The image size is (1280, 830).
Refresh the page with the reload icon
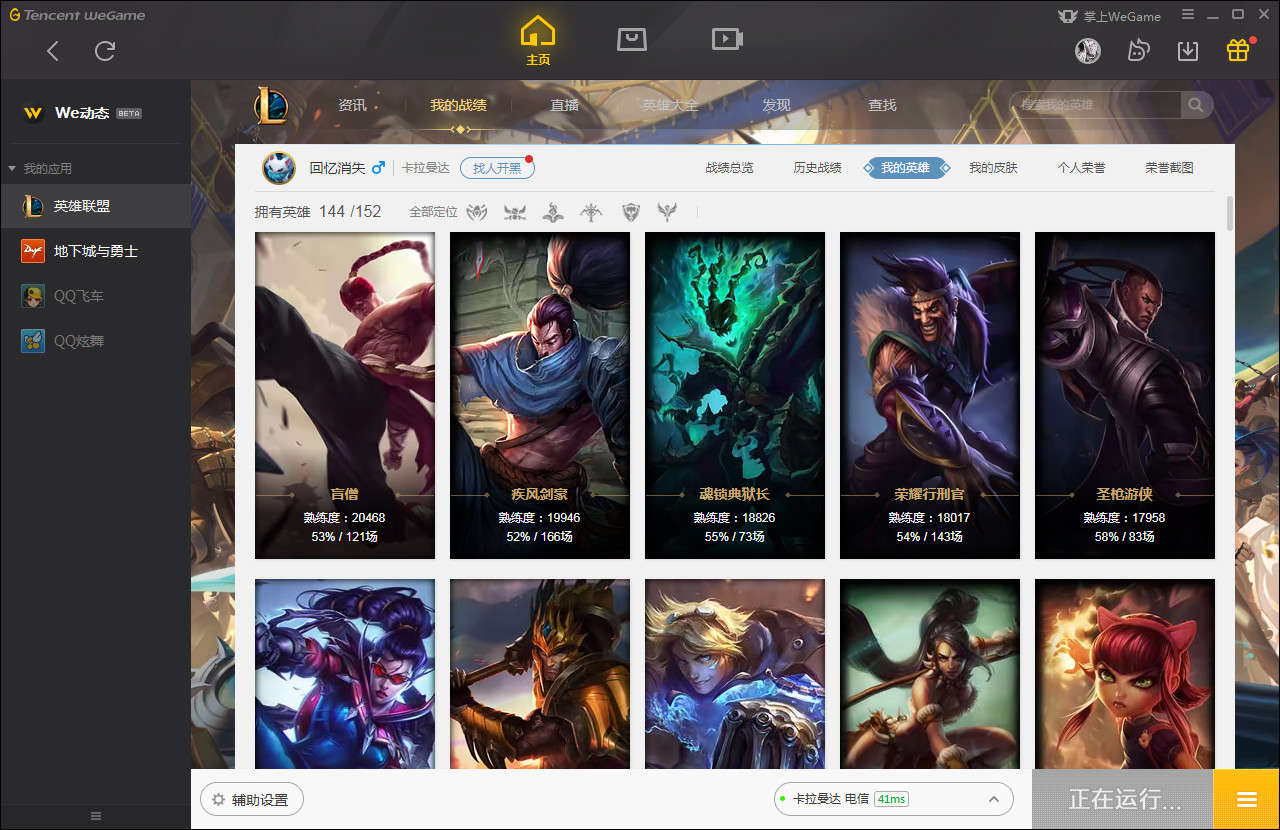tap(105, 51)
